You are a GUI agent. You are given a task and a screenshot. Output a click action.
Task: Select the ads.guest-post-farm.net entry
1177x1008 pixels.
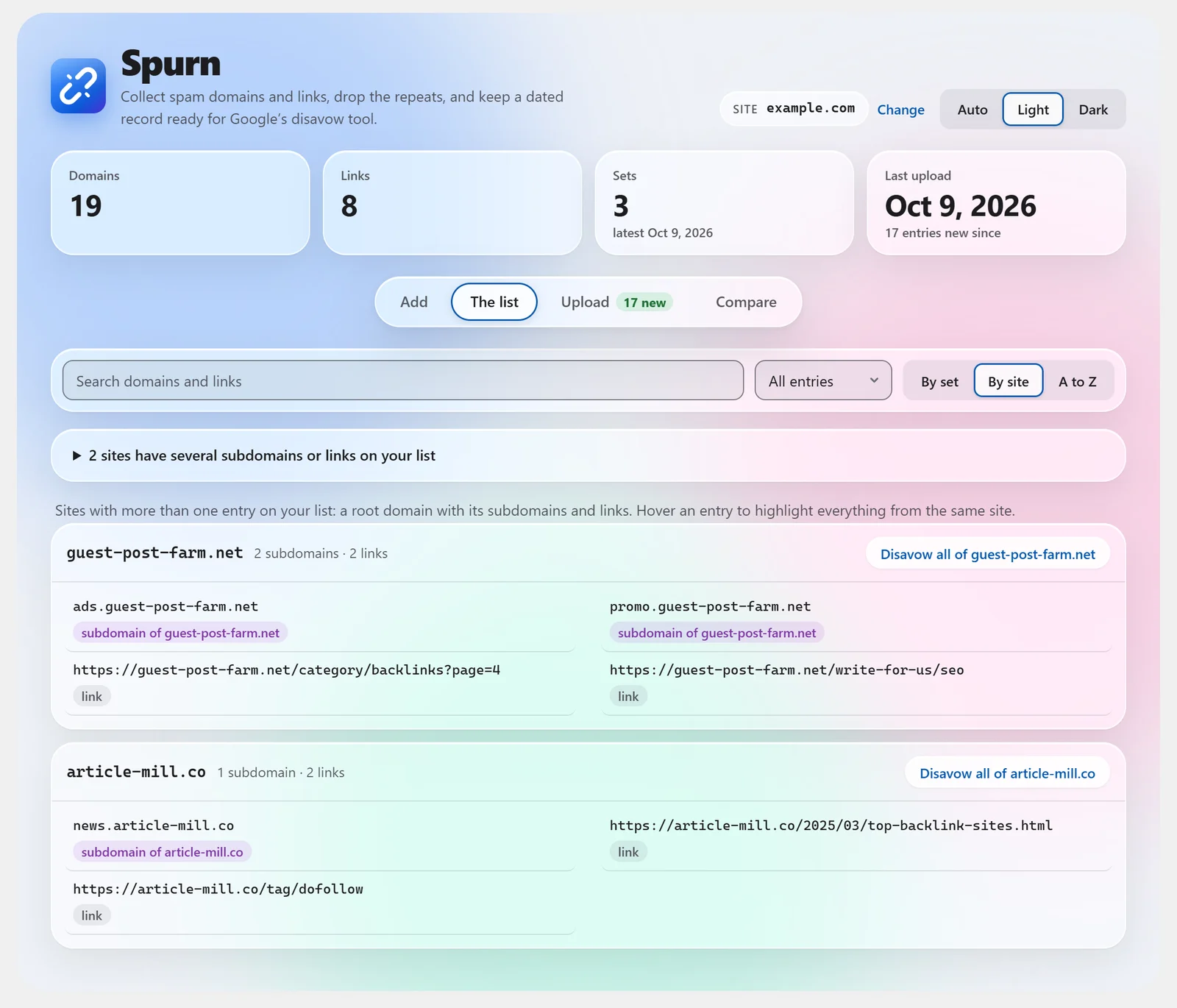320,620
